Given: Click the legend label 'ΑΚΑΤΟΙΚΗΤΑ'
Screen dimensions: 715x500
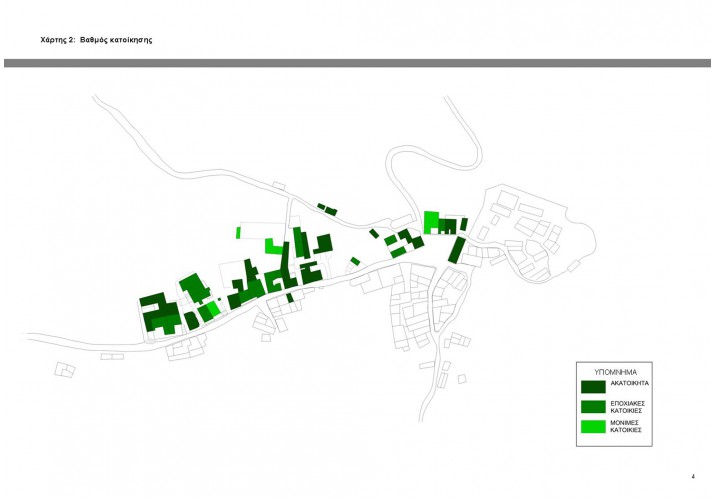Looking at the screenshot, I should click(629, 383).
